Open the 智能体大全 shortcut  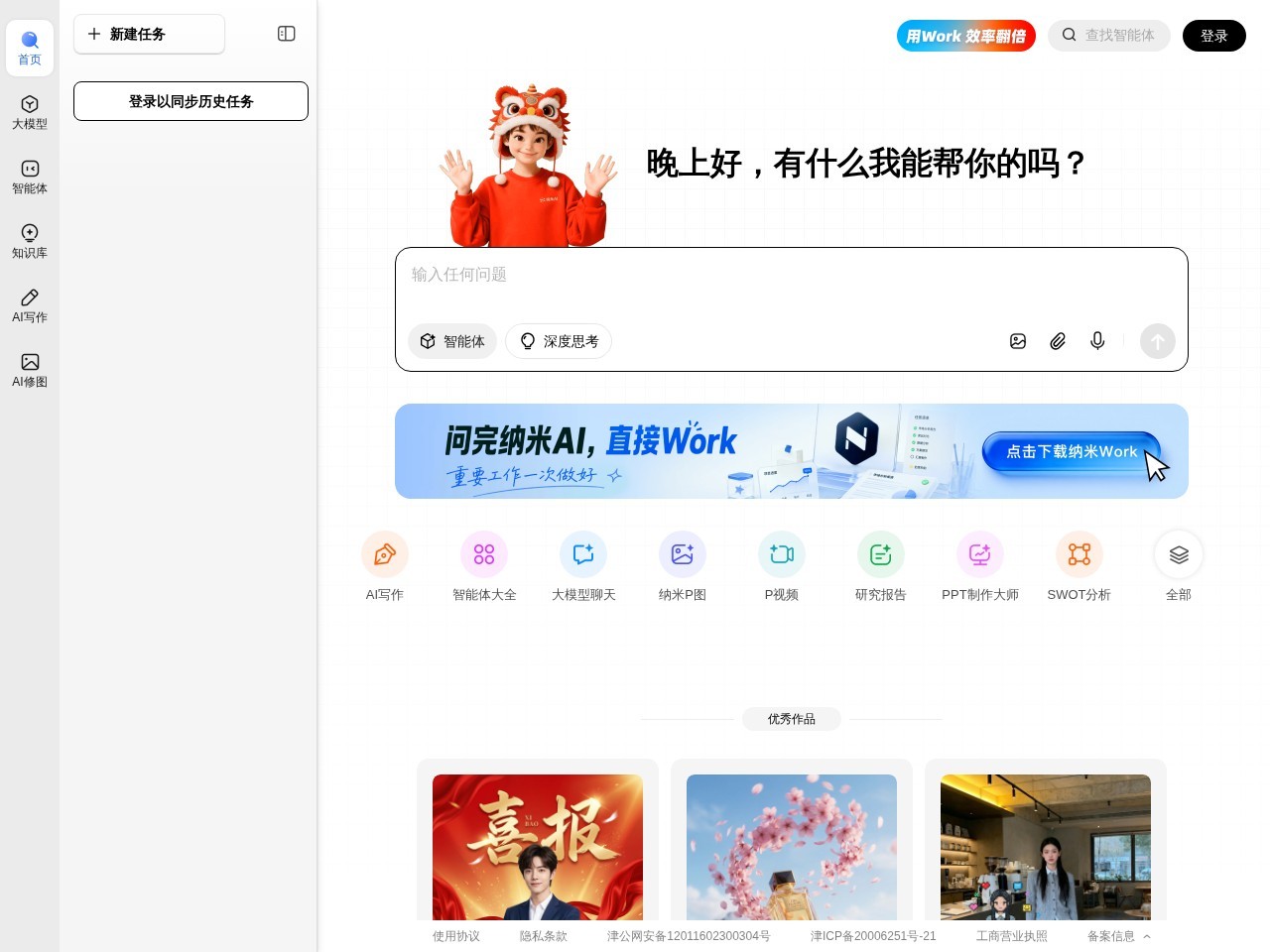click(x=484, y=567)
